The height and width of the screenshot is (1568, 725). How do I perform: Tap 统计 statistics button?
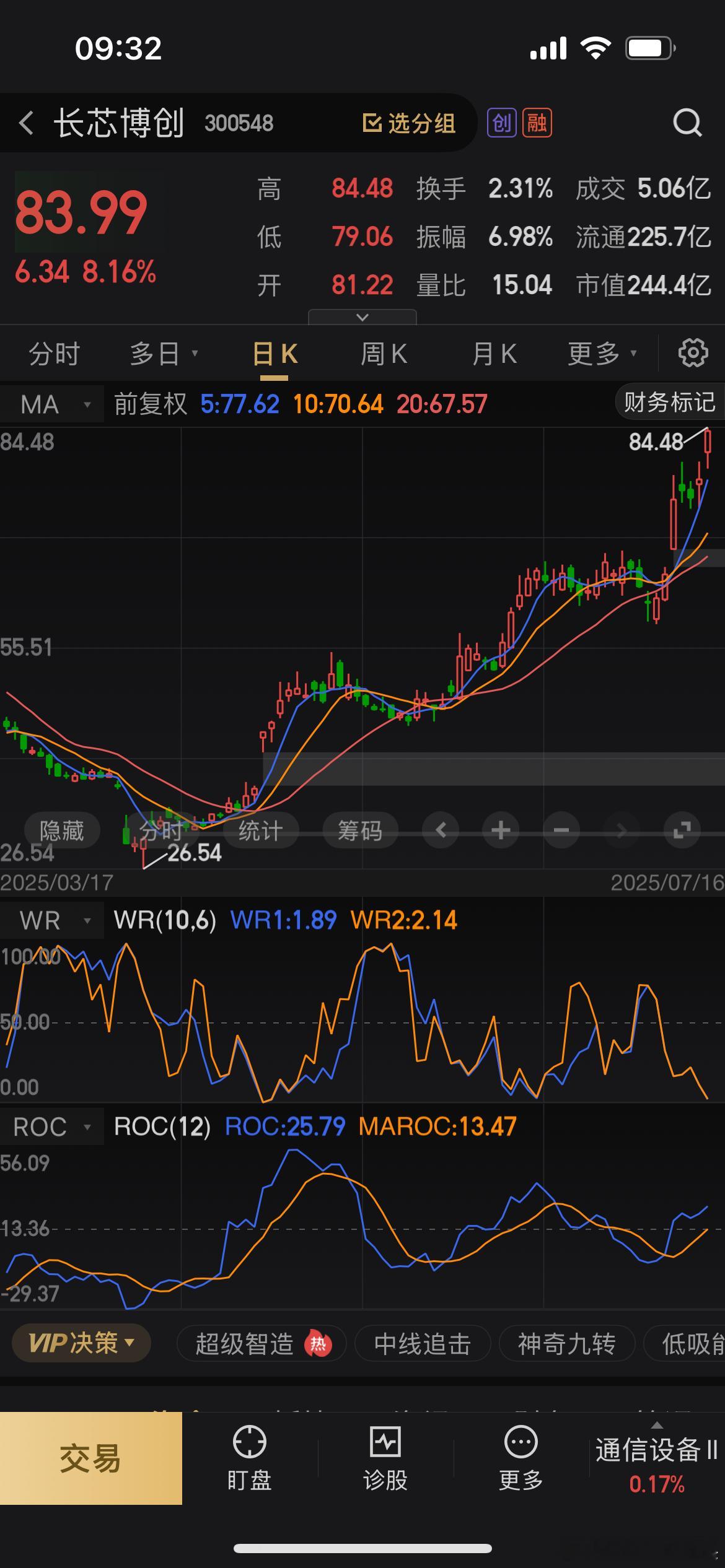tap(260, 830)
